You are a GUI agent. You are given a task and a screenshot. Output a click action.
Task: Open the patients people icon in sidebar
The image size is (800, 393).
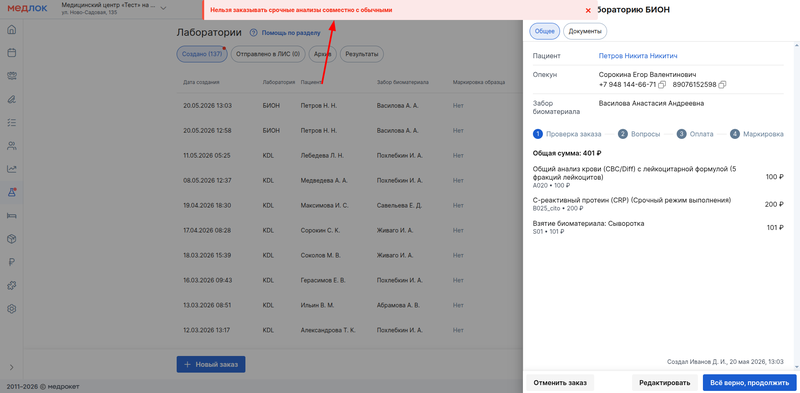tap(12, 146)
